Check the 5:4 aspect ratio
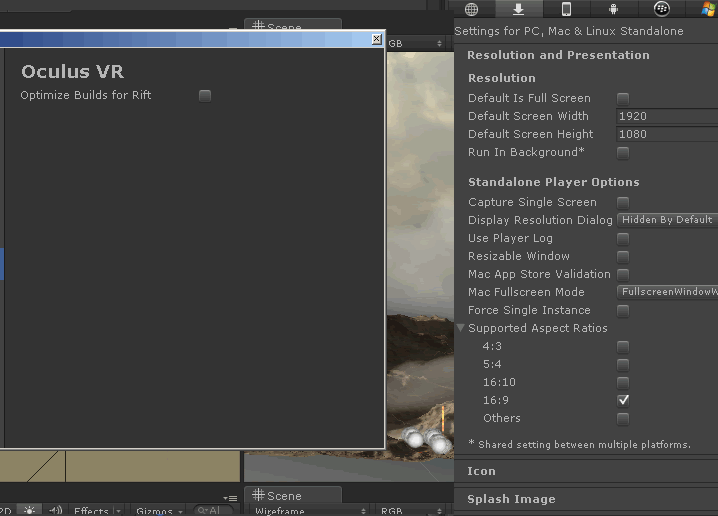This screenshot has height=516, width=718. point(623,364)
